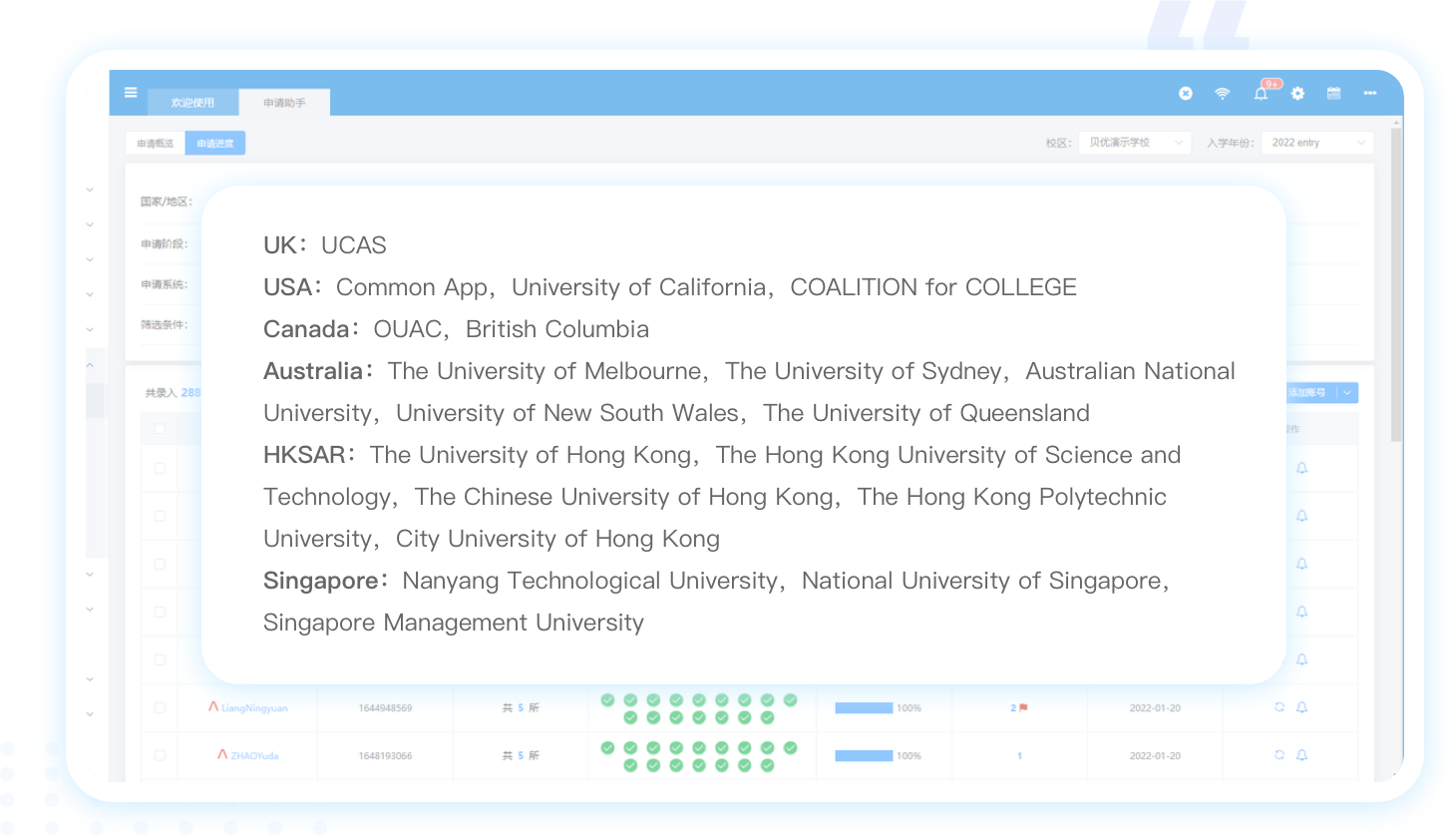Click red logo icon beside LiangNingyuan
This screenshot has height=838, width=1456.
[x=213, y=706]
